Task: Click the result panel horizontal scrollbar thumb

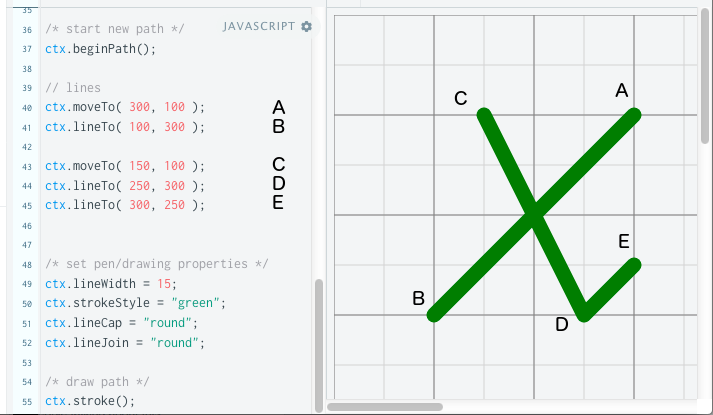Action: point(385,407)
